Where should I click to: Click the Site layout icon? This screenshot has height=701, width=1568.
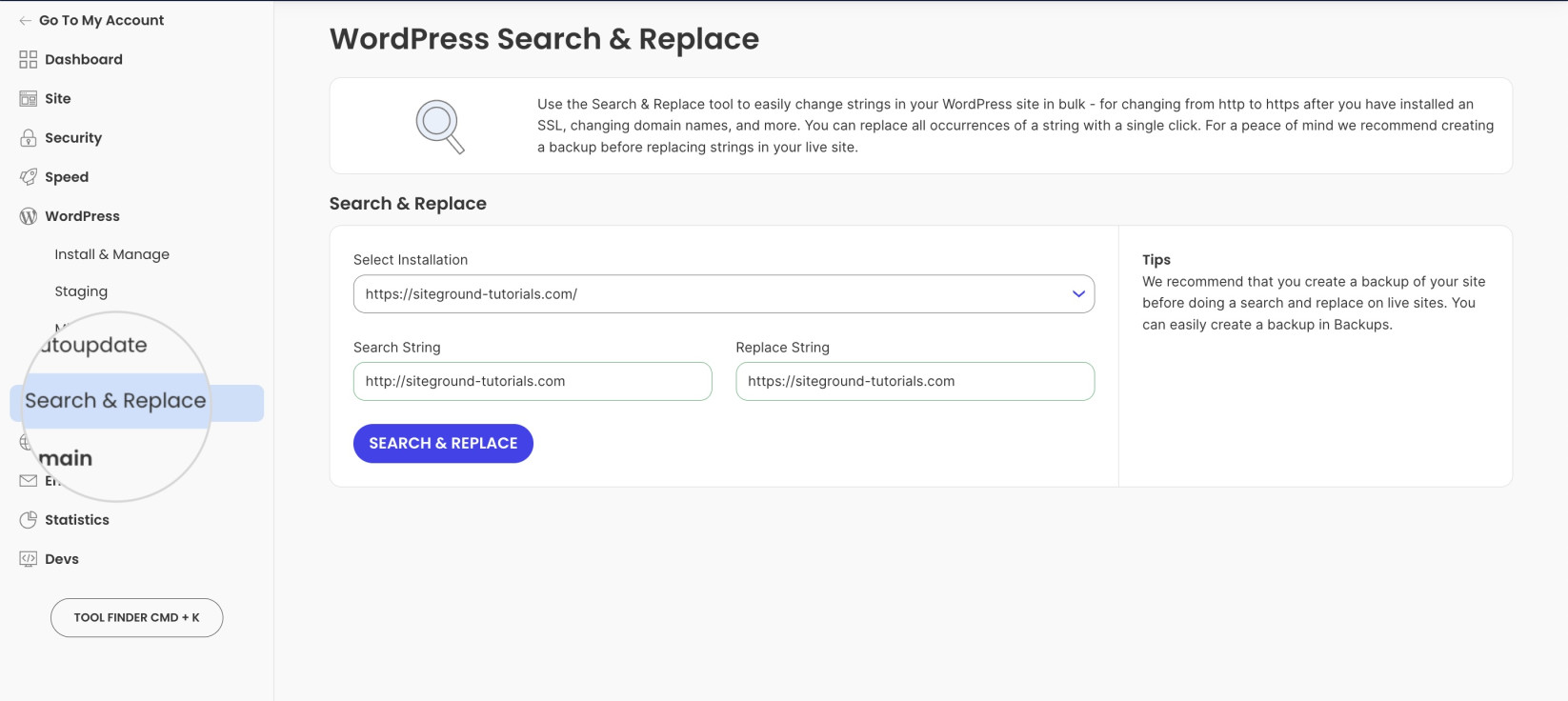(28, 98)
